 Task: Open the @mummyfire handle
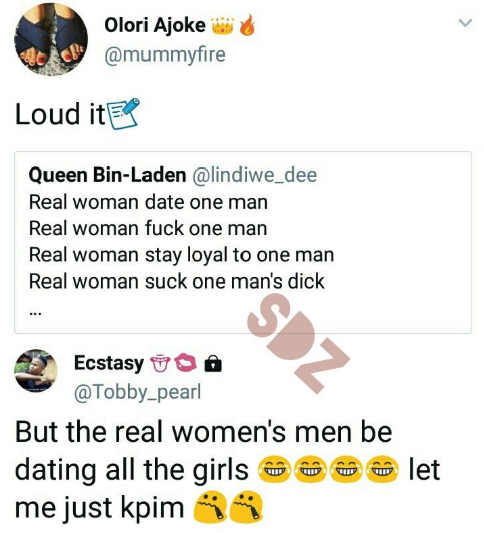coord(165,55)
